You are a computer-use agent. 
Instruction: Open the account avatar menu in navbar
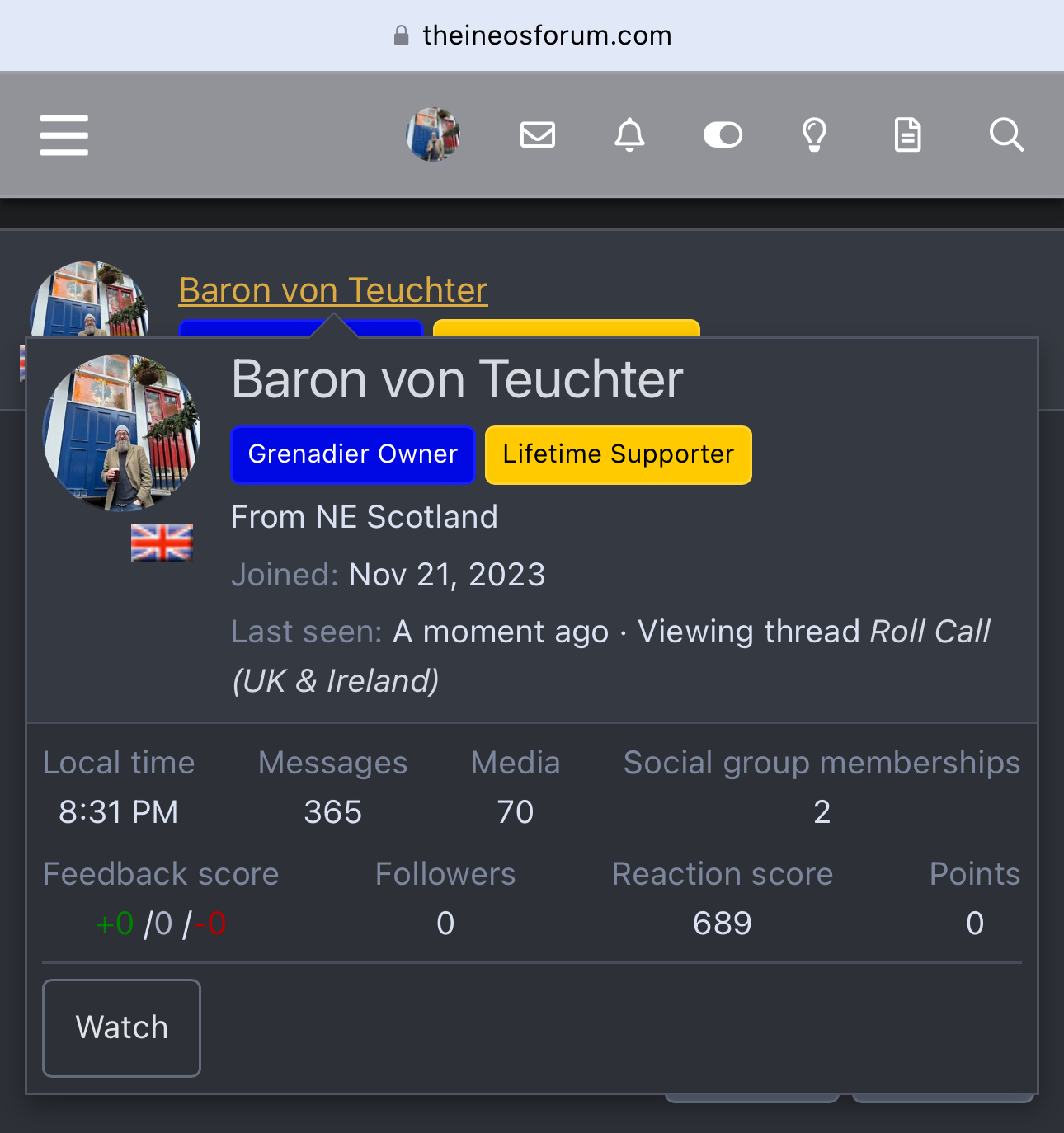click(x=433, y=134)
